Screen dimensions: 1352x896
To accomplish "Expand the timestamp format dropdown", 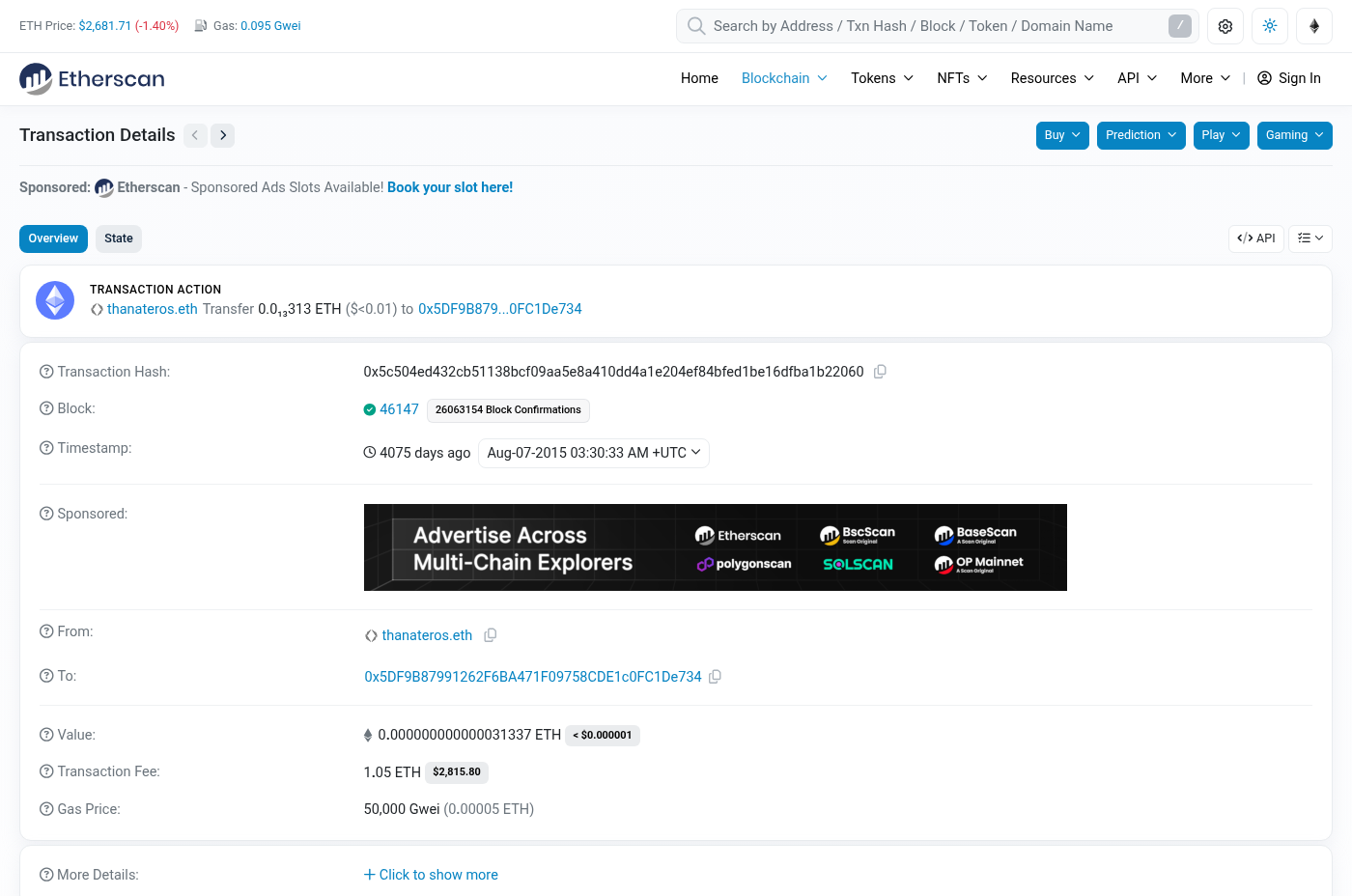I will pos(594,453).
